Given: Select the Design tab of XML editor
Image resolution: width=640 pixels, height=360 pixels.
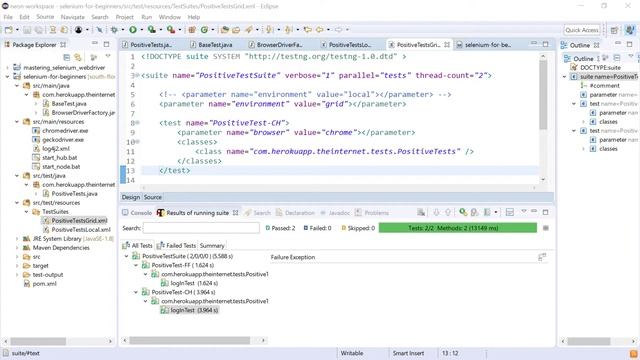Looking at the screenshot, I should tap(131, 197).
